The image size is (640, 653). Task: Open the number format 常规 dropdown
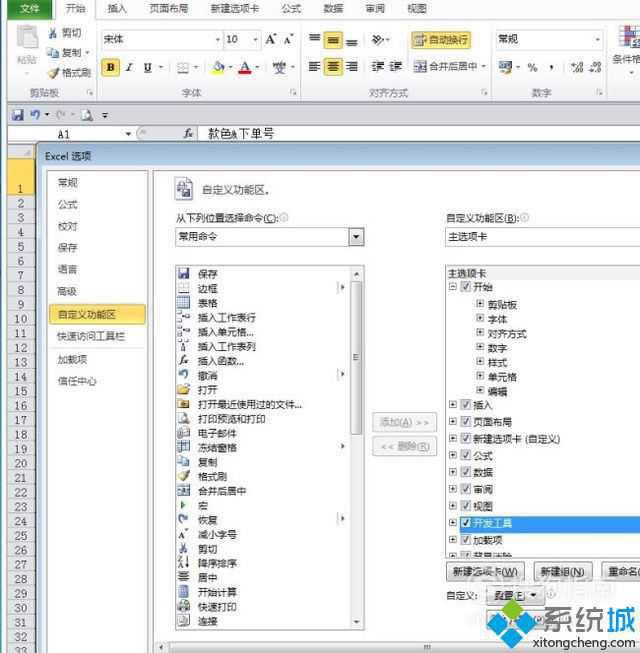(598, 40)
